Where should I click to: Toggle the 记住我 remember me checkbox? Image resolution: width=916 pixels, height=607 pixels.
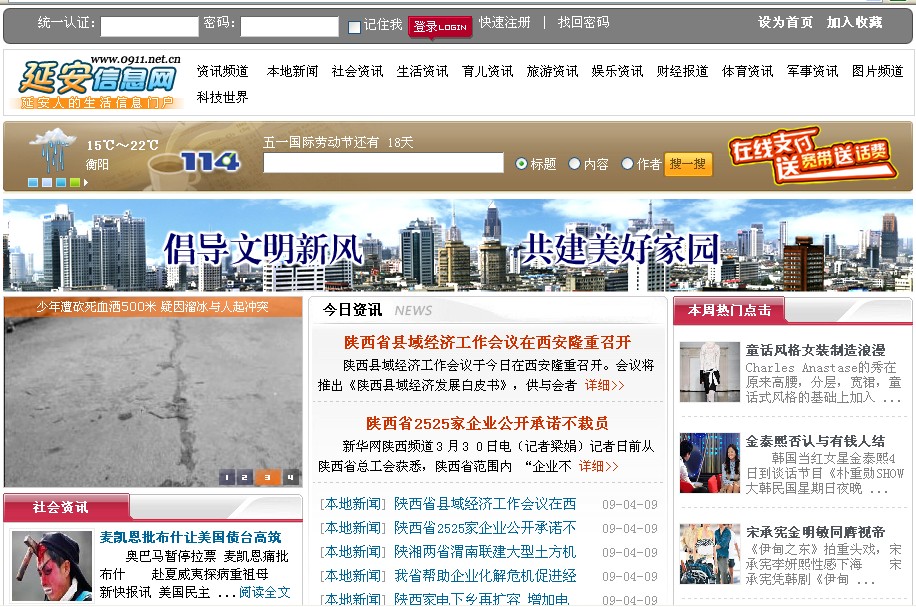354,27
